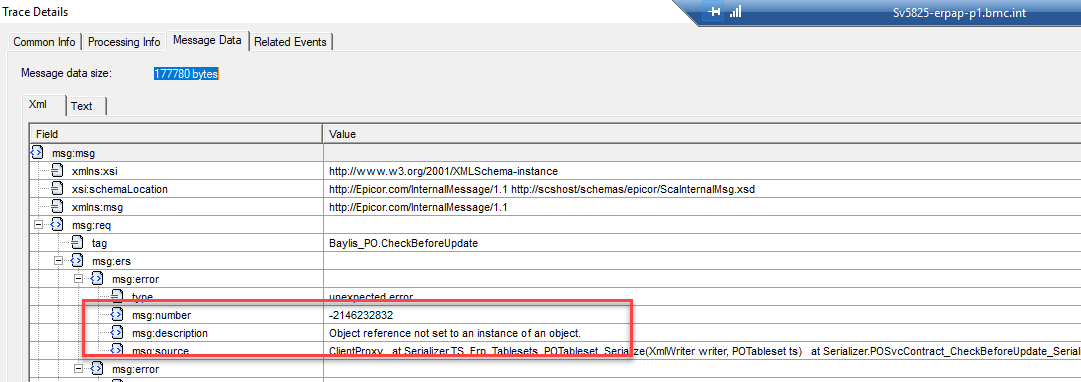
Task: Click the -2146232832 value
Action: click(x=361, y=315)
